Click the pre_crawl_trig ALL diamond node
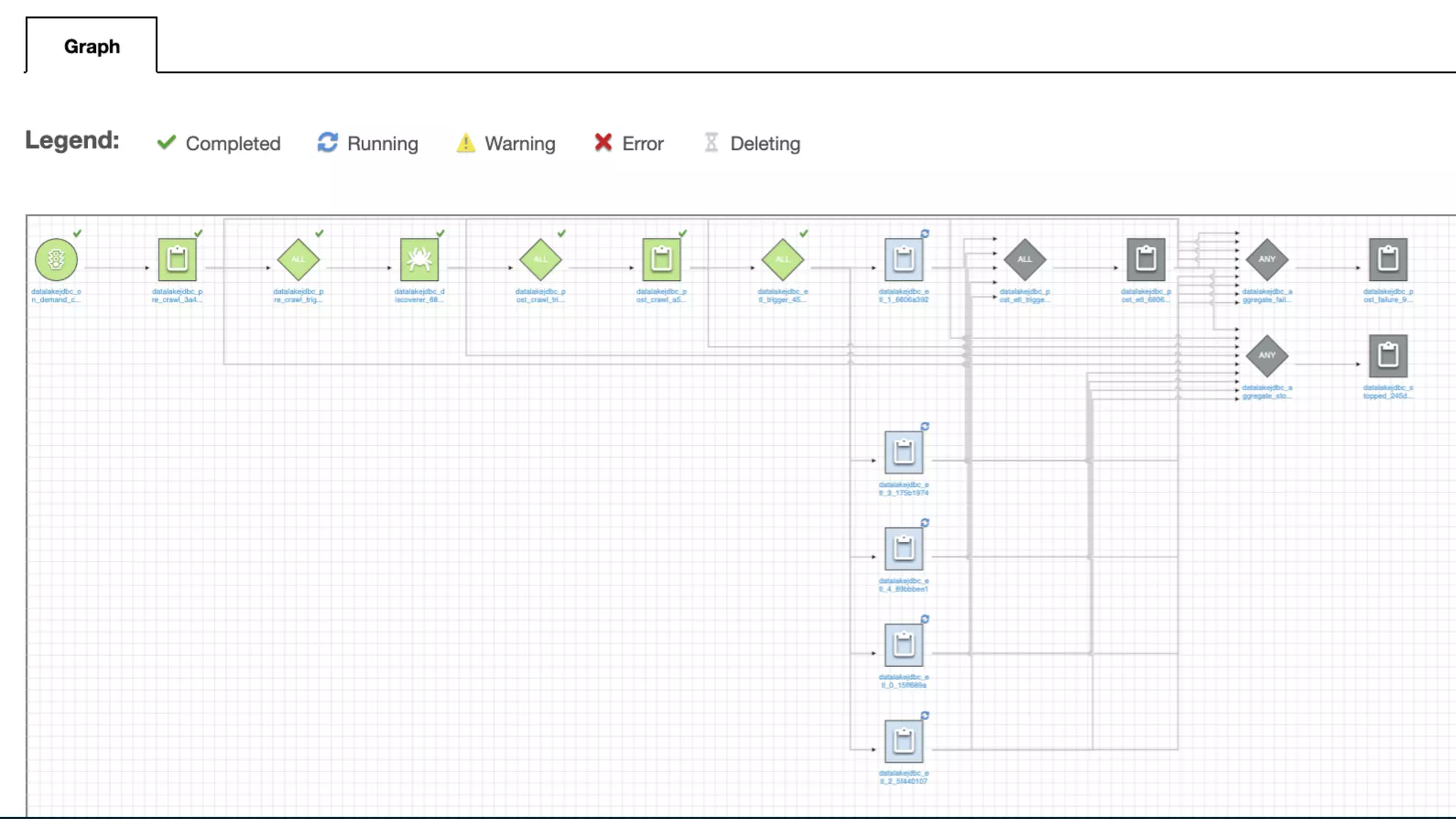 (299, 259)
